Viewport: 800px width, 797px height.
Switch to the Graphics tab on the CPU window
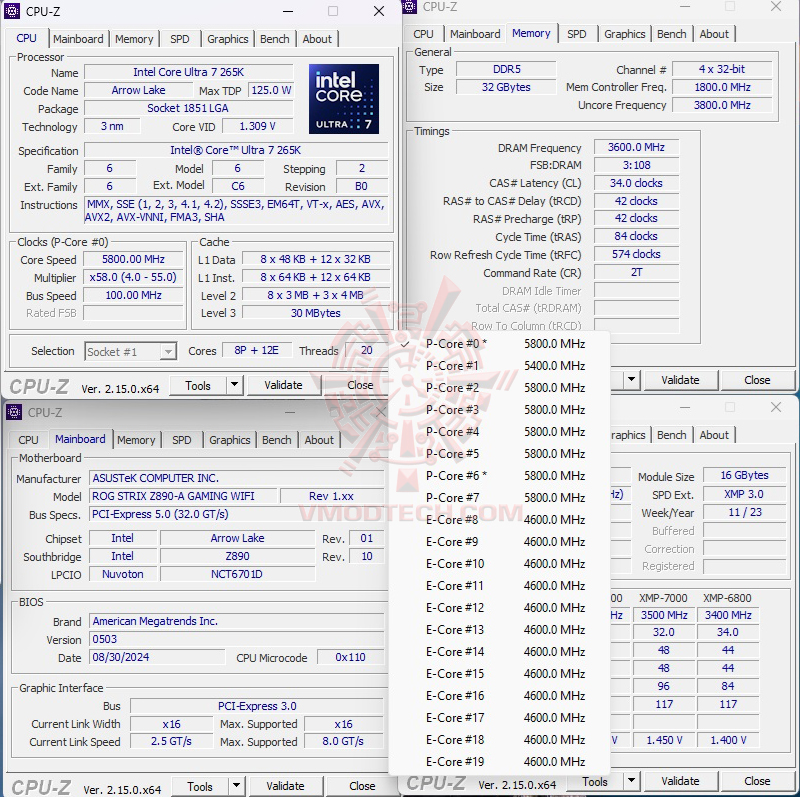[x=227, y=39]
